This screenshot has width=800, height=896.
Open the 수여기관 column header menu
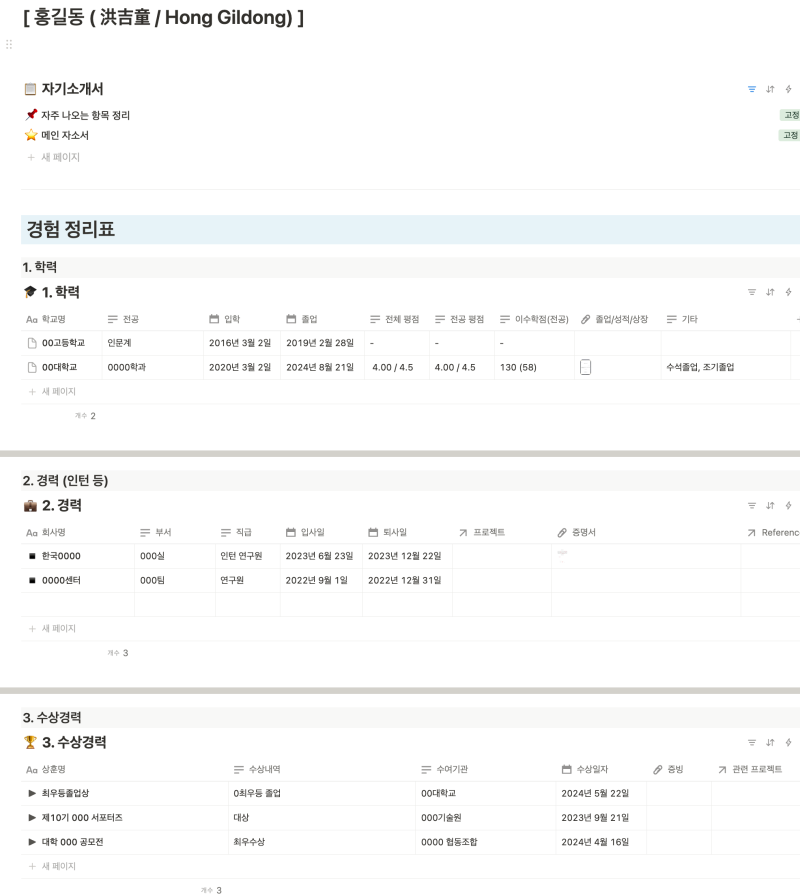(445, 770)
